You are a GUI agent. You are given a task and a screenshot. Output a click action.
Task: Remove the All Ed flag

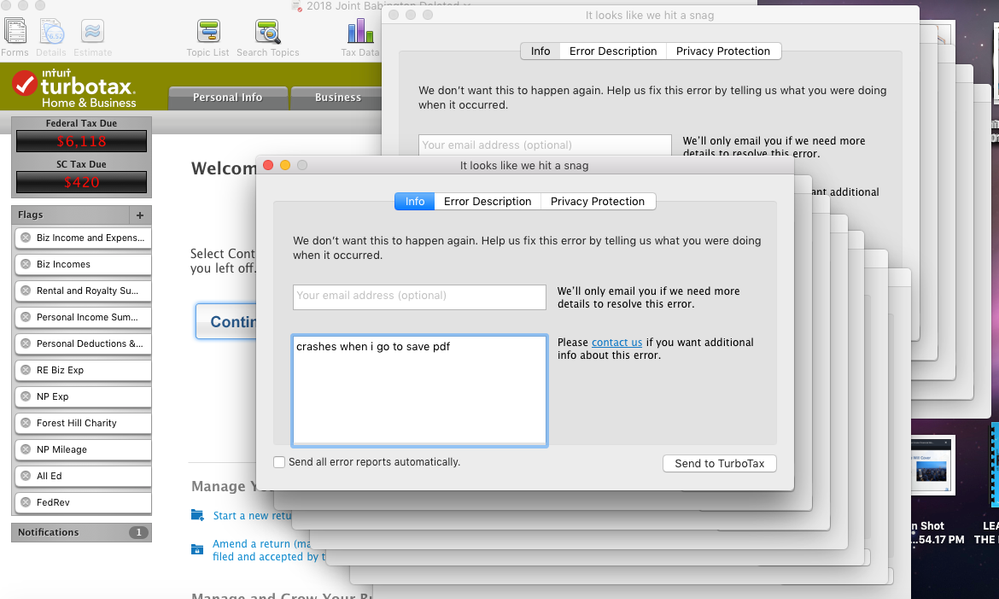pyautogui.click(x=25, y=475)
